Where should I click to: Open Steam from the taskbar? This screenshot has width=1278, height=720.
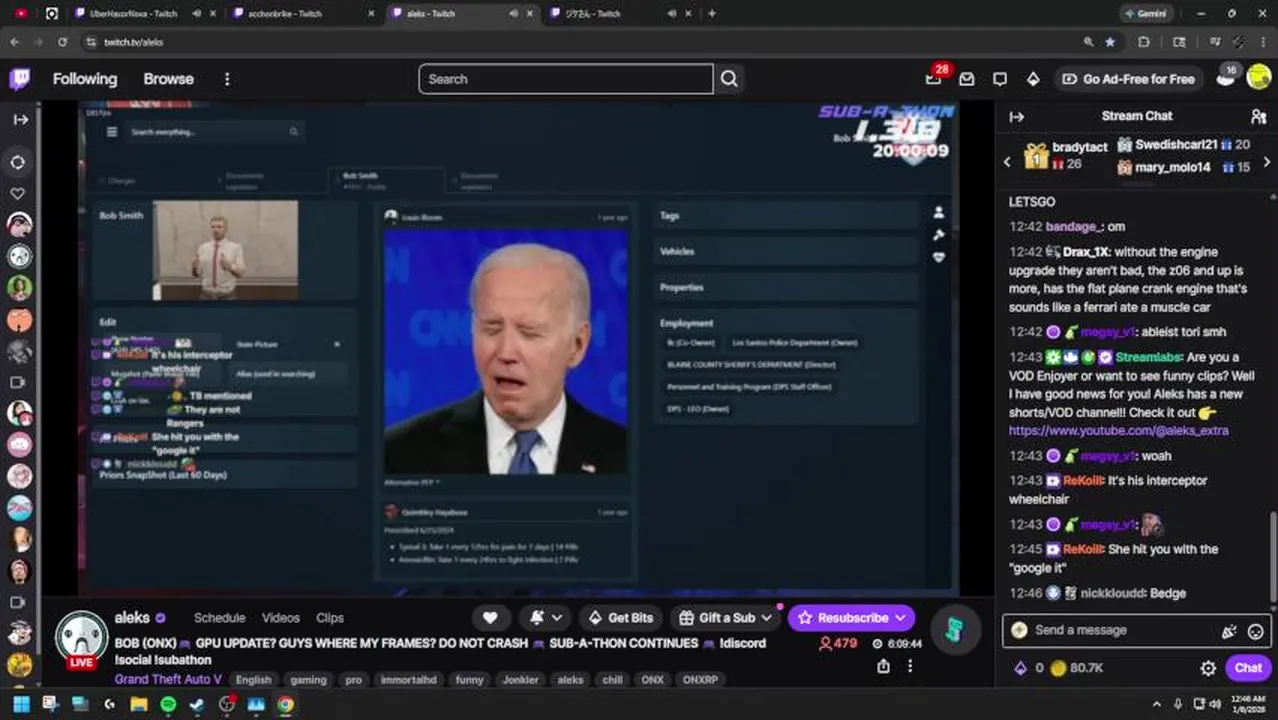click(x=197, y=704)
